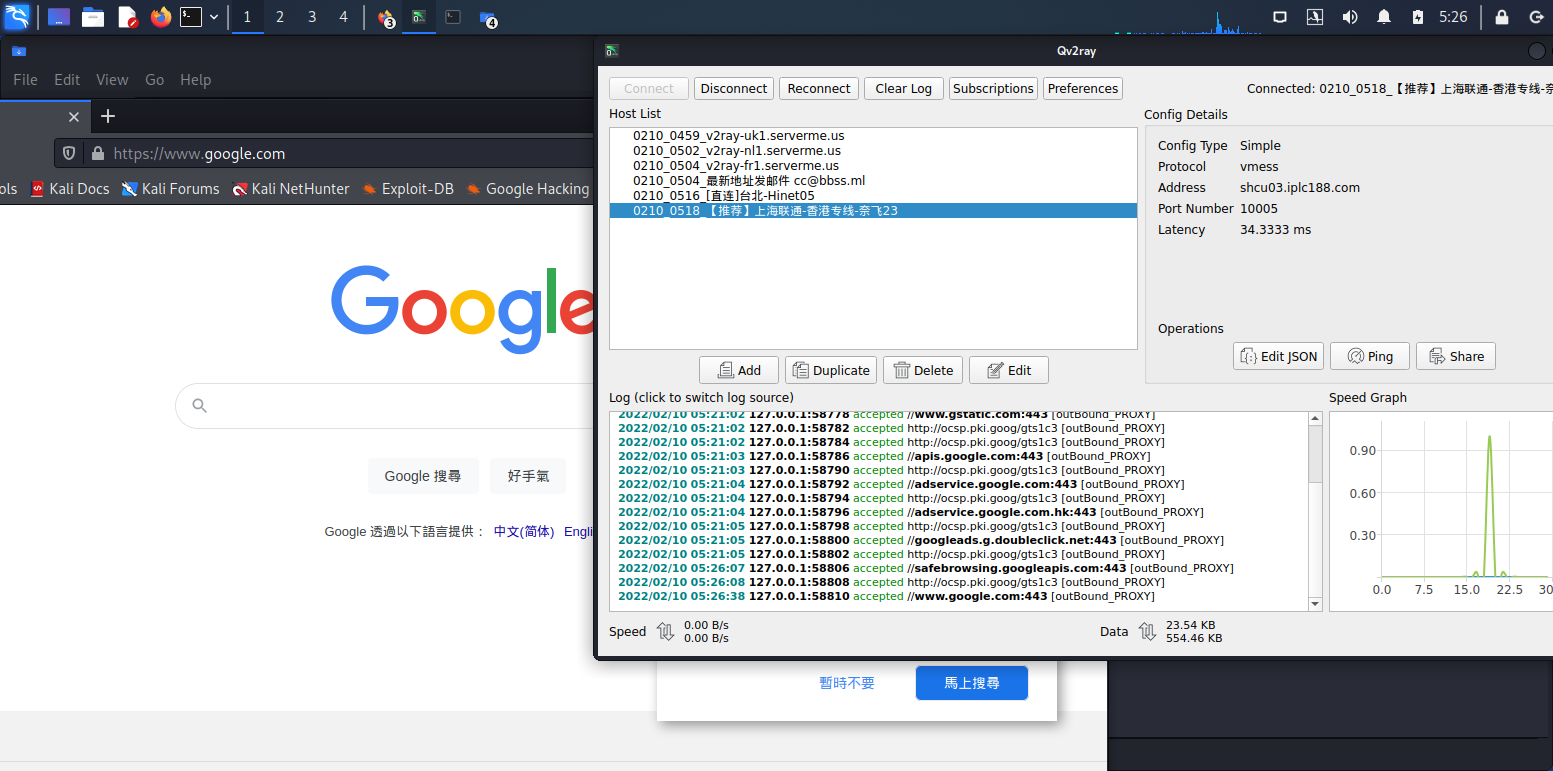Click the Clear Log button
The height and width of the screenshot is (771, 1553).
904,88
